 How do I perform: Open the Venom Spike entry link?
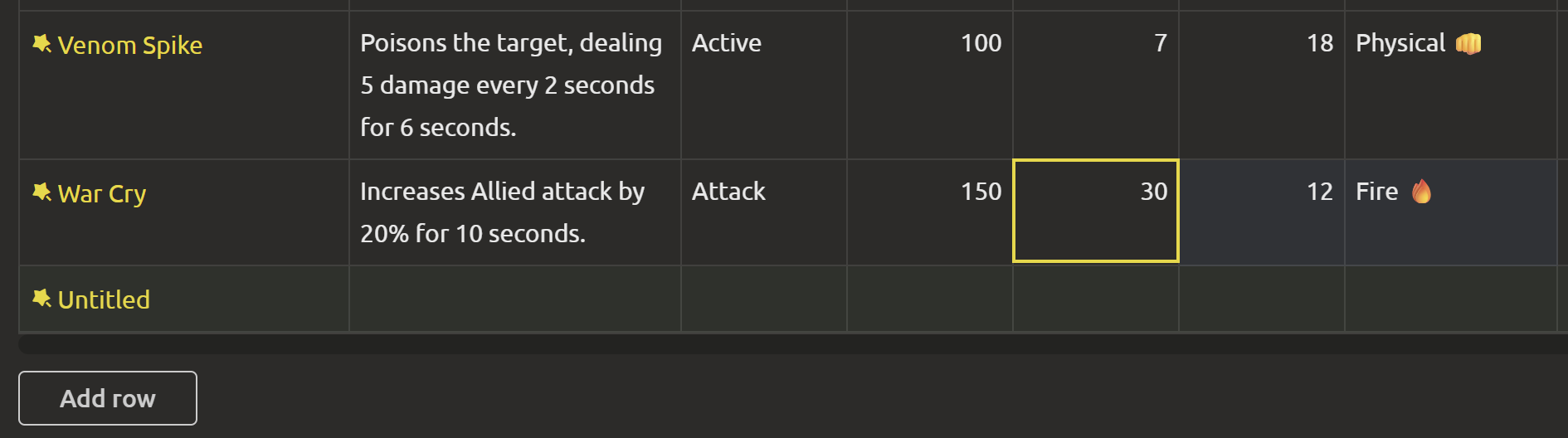pyautogui.click(x=129, y=45)
